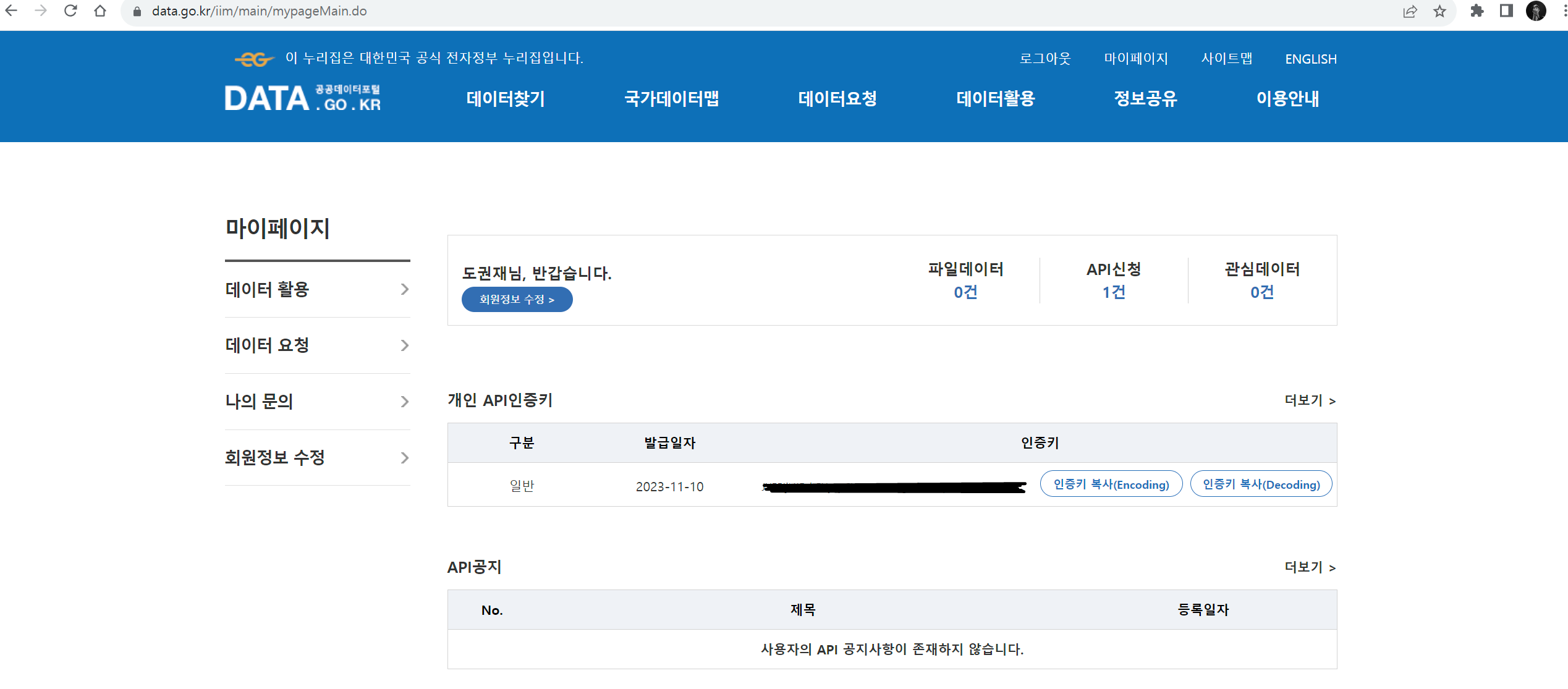1568x689 pixels.
Task: Click the share page icon in address bar
Action: (1410, 11)
